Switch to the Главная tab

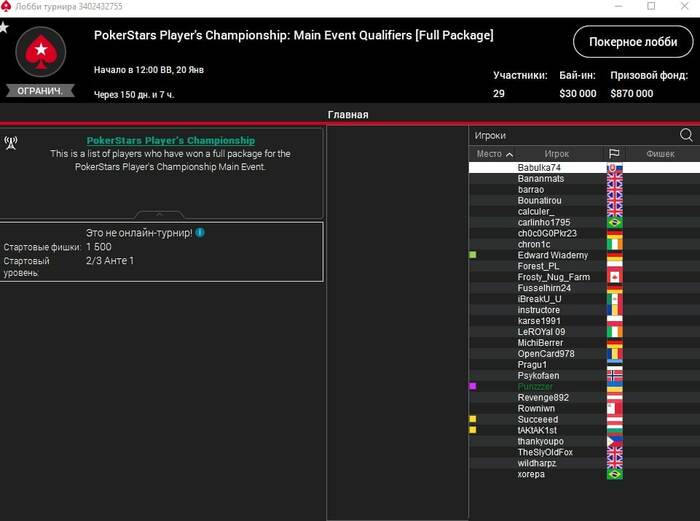pyautogui.click(x=348, y=115)
